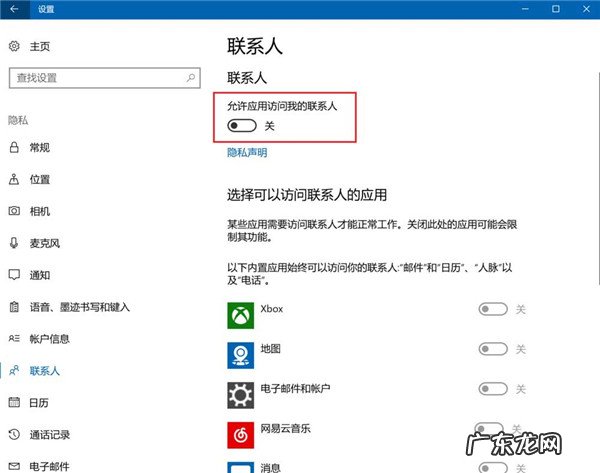
Task: Toggle 地图 contacts access switch
Action: tap(493, 349)
